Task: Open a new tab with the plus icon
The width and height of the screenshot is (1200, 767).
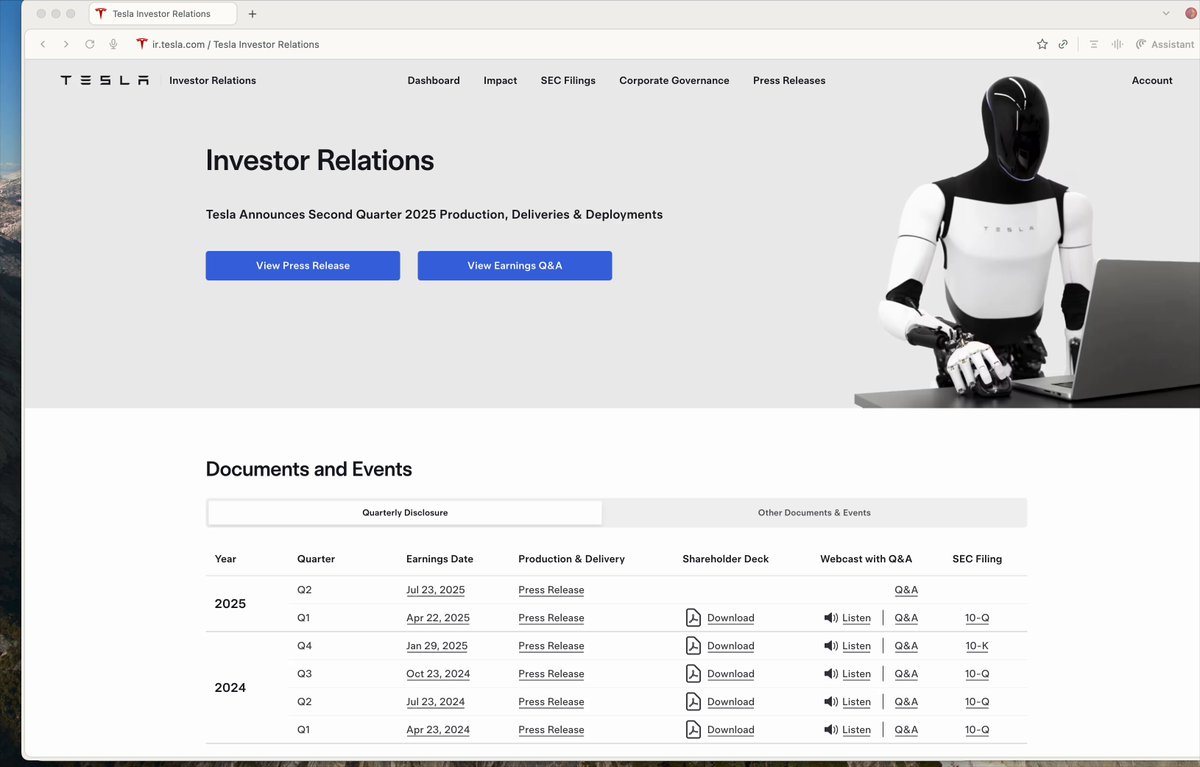Action: (252, 14)
